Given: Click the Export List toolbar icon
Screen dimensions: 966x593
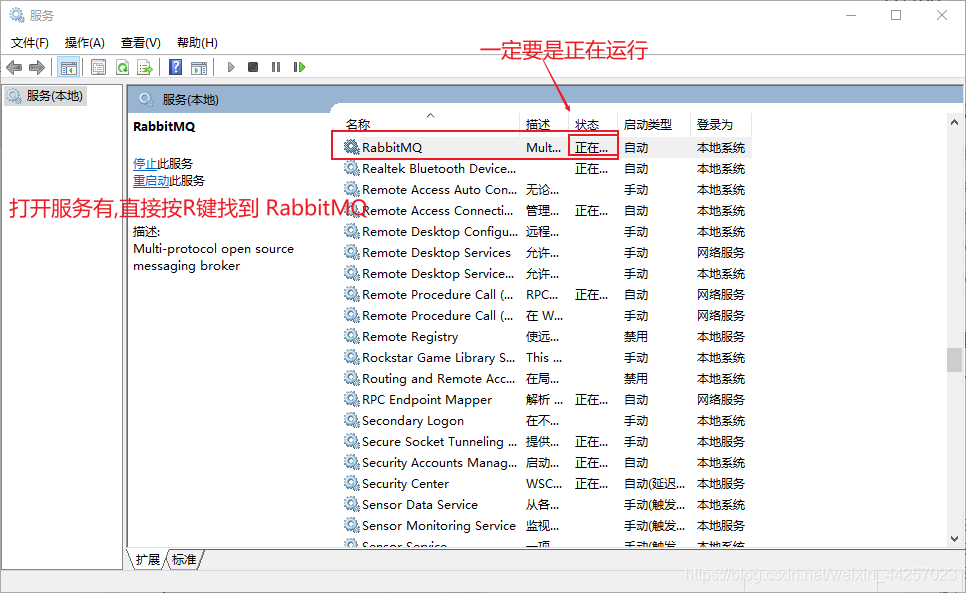Looking at the screenshot, I should click(145, 67).
